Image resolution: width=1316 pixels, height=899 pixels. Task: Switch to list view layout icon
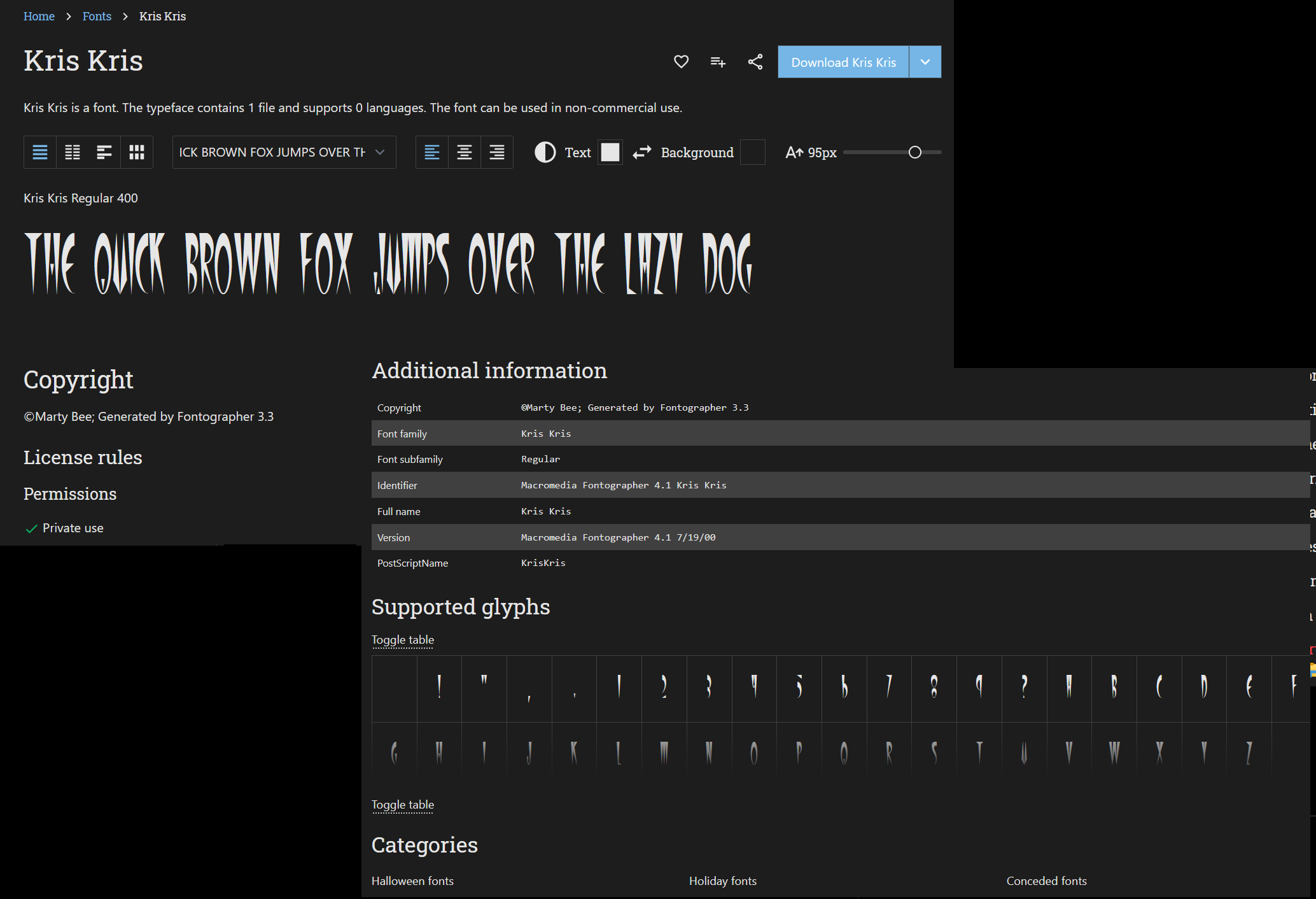40,152
